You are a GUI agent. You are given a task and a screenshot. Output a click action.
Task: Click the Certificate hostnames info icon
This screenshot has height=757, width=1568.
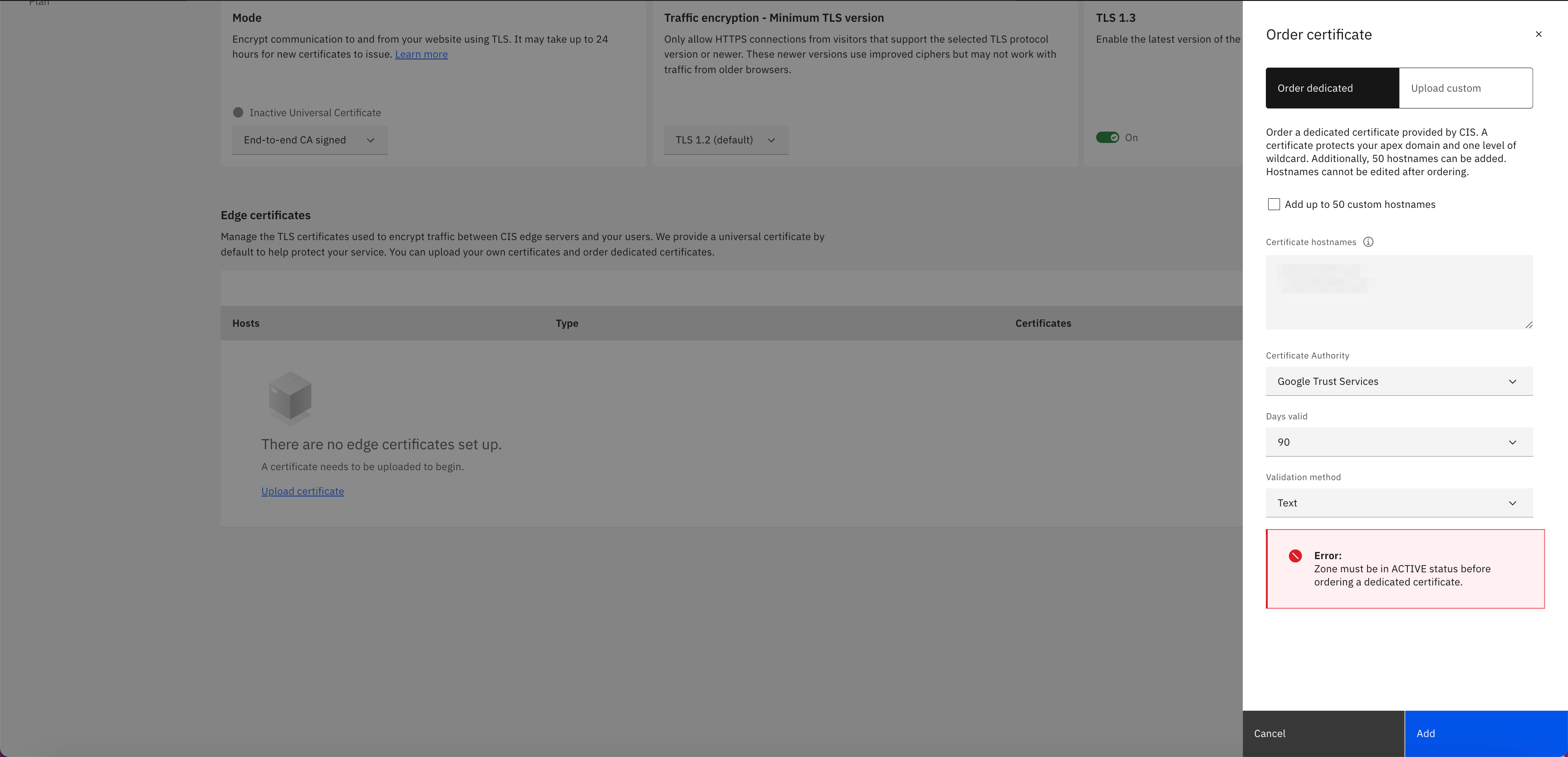click(1368, 242)
